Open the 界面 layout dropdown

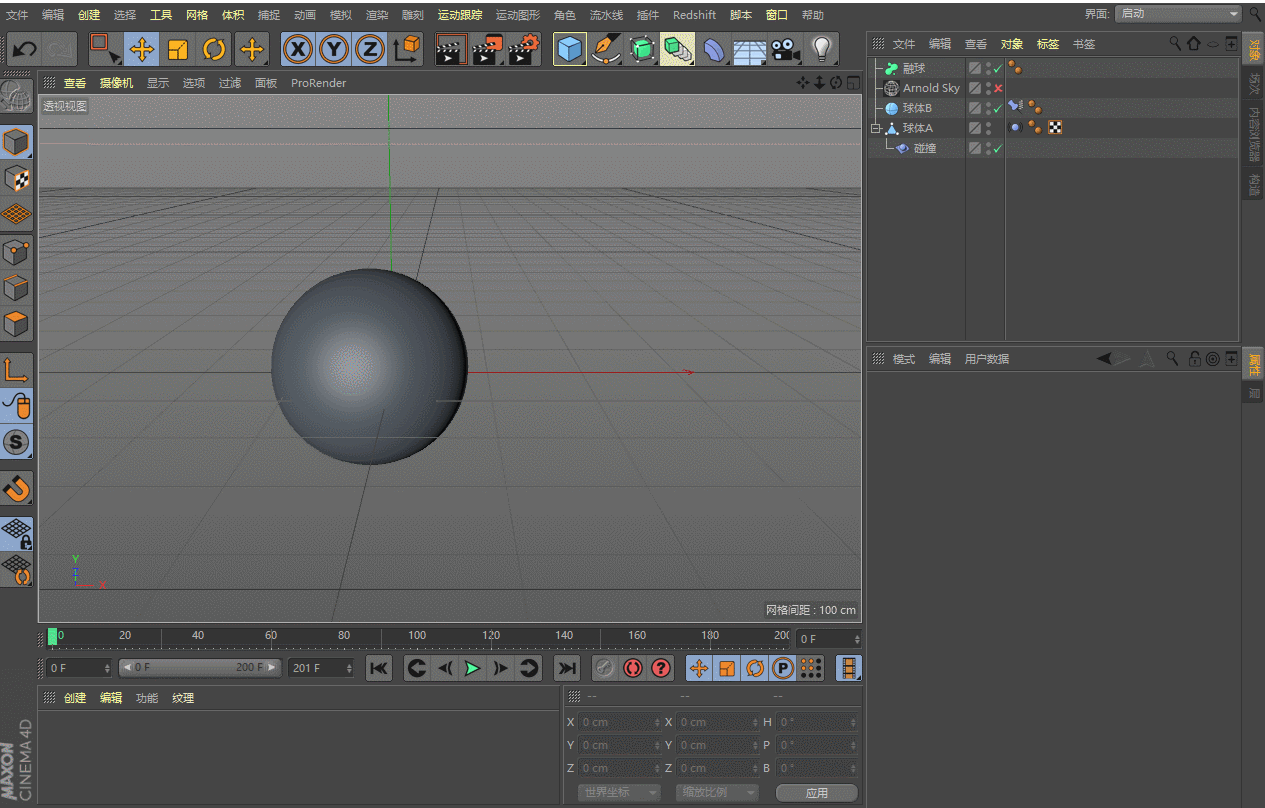click(x=1178, y=14)
